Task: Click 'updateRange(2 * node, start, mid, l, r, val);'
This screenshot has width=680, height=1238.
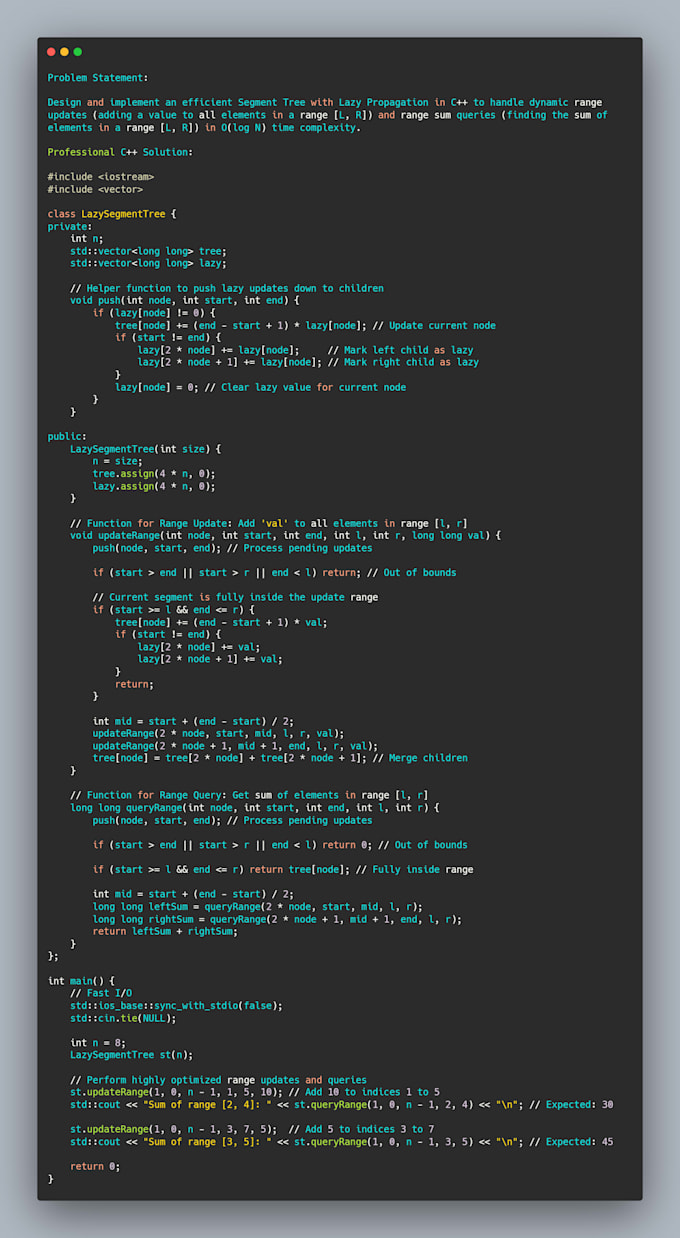Action: pyautogui.click(x=218, y=733)
